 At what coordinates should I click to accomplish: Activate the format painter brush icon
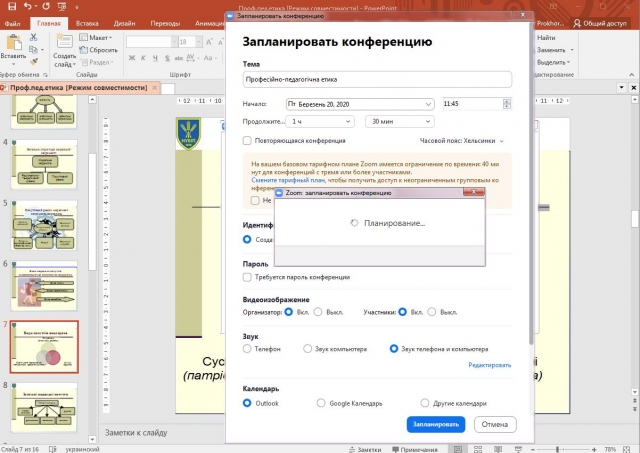[33, 62]
